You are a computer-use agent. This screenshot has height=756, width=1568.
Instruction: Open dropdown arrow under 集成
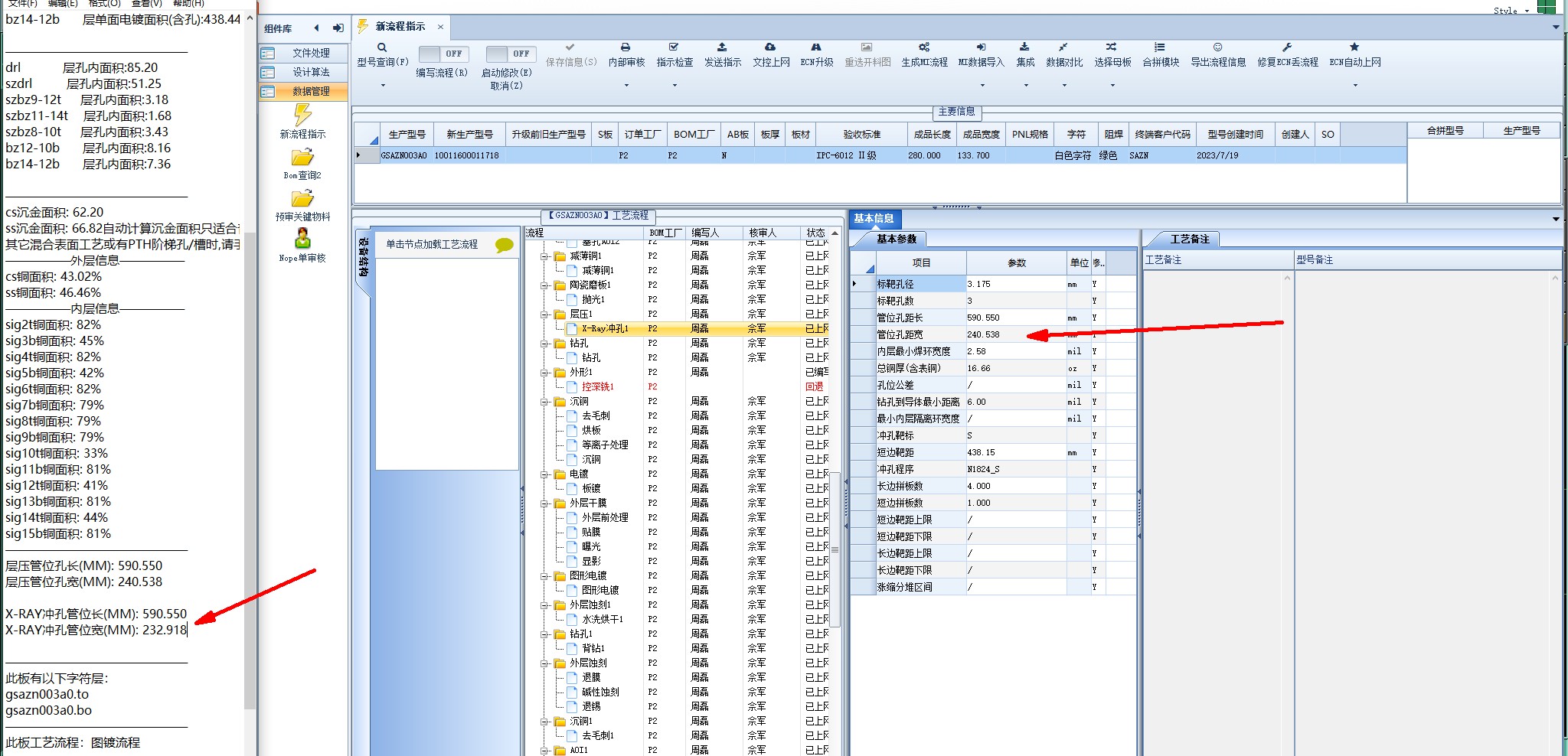(x=1026, y=85)
